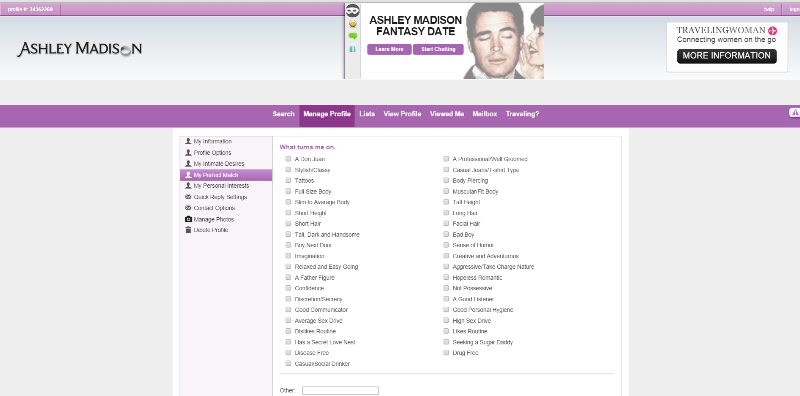800x396 pixels.
Task: Click the camera icon beside Manage Photos
Action: click(x=188, y=219)
